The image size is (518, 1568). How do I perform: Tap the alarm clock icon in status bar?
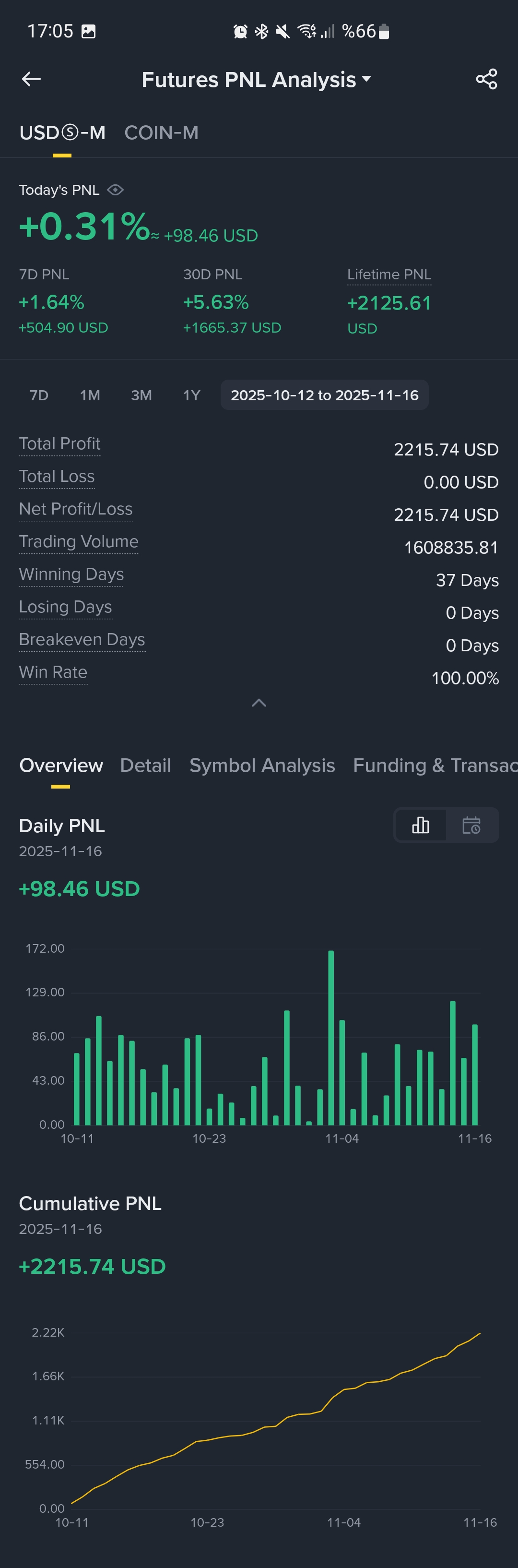pos(241,31)
